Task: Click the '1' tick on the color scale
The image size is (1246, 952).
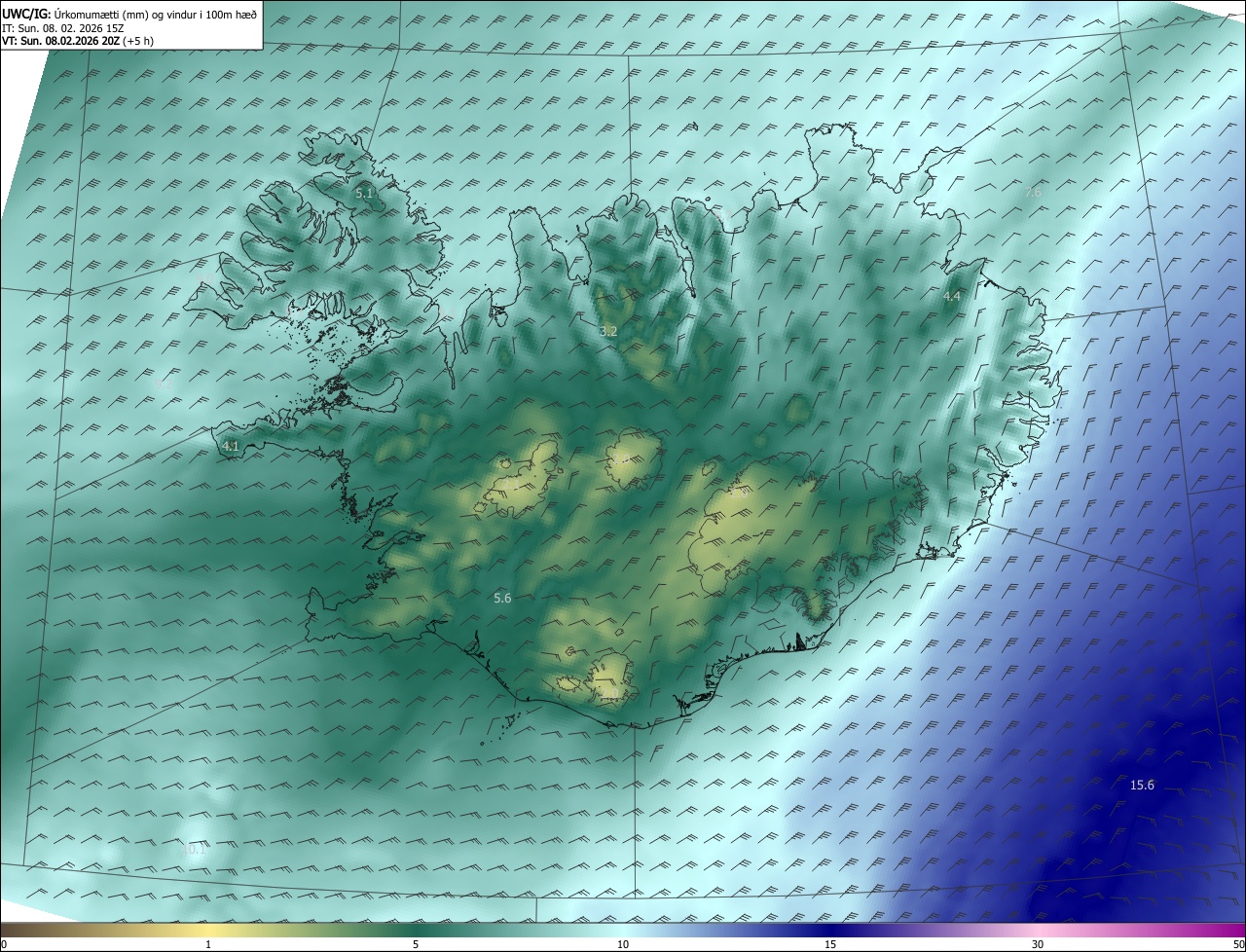Action: click(208, 944)
